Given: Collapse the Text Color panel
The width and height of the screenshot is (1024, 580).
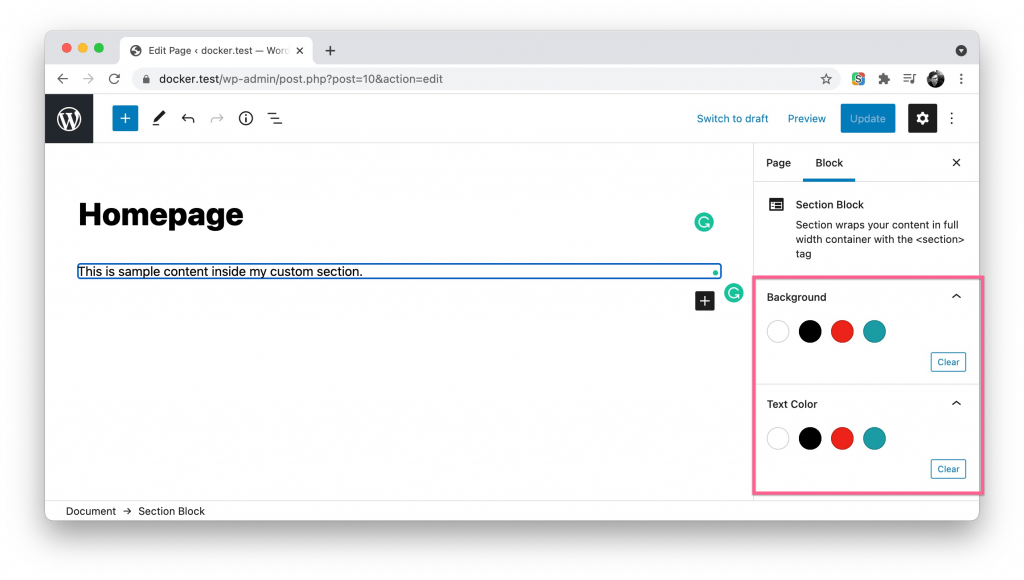Looking at the screenshot, I should coord(956,403).
